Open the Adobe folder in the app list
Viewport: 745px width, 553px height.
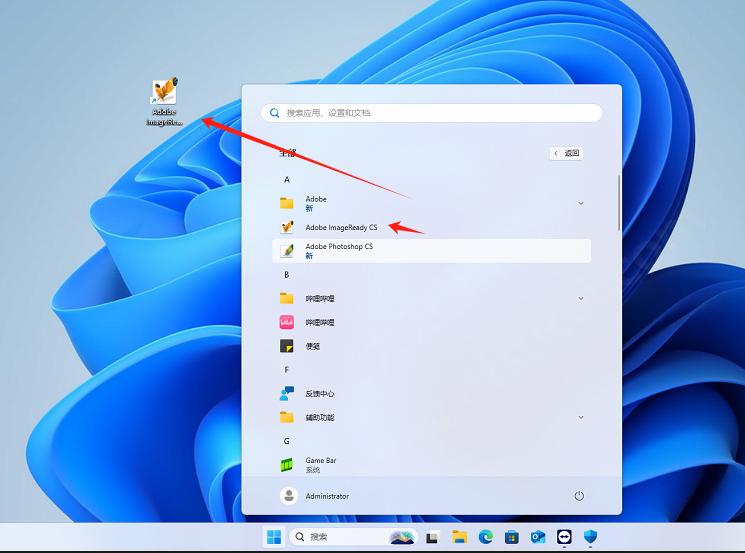431,203
